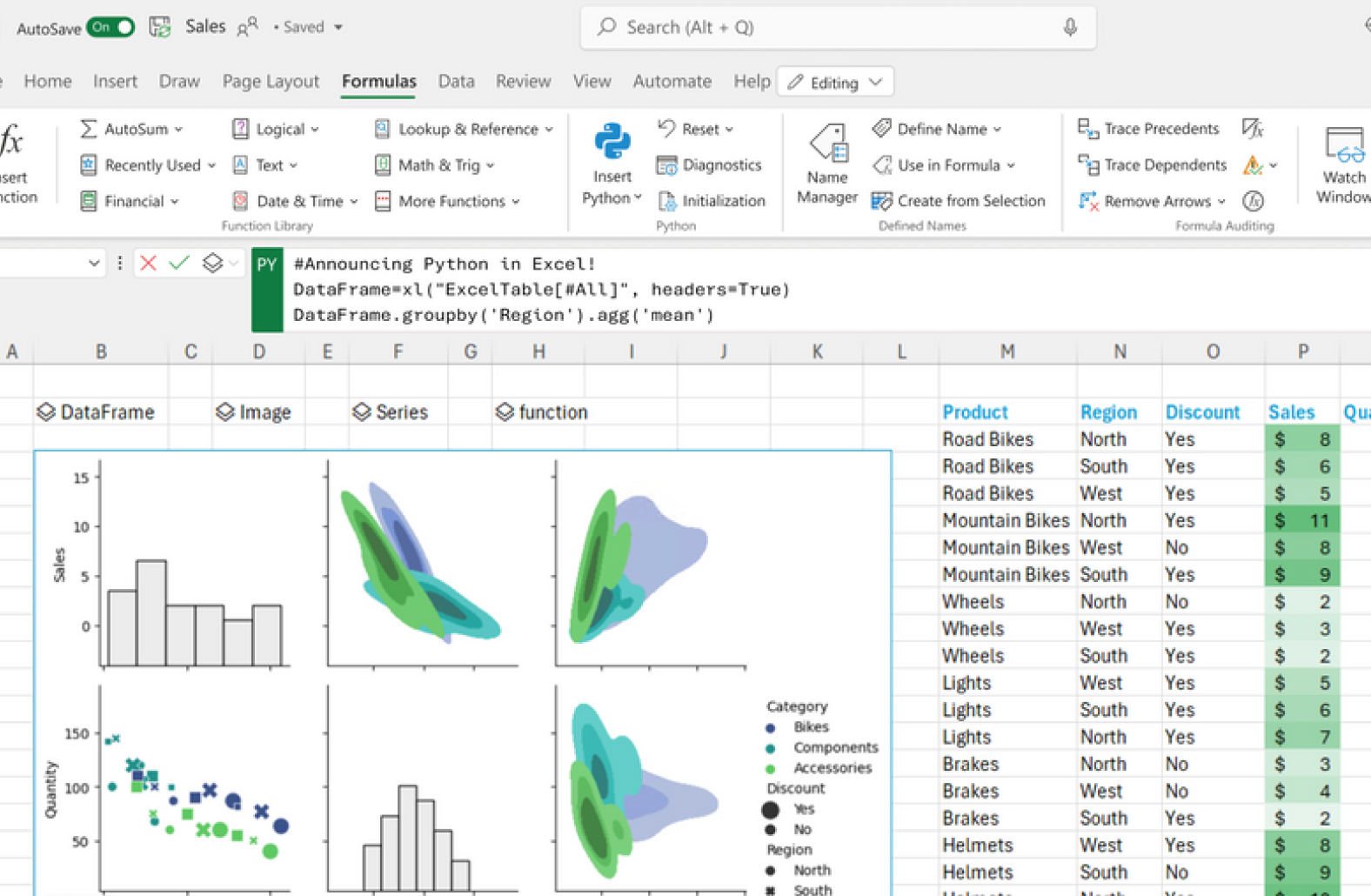Open Use in Formula menu
Viewport: 1371px width, 896px height.
pyautogui.click(x=944, y=165)
